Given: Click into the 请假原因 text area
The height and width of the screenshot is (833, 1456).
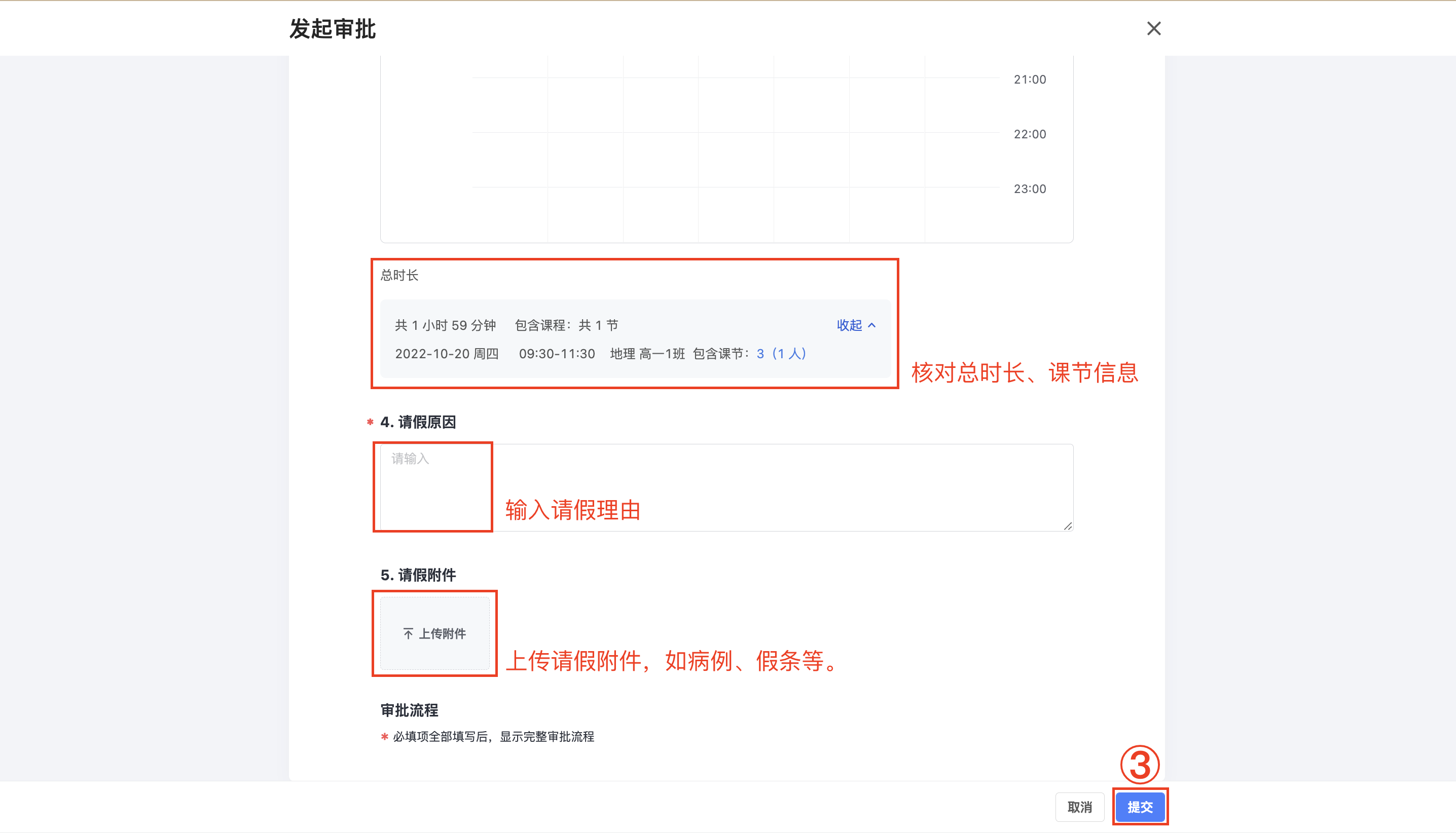Looking at the screenshot, I should (x=726, y=487).
